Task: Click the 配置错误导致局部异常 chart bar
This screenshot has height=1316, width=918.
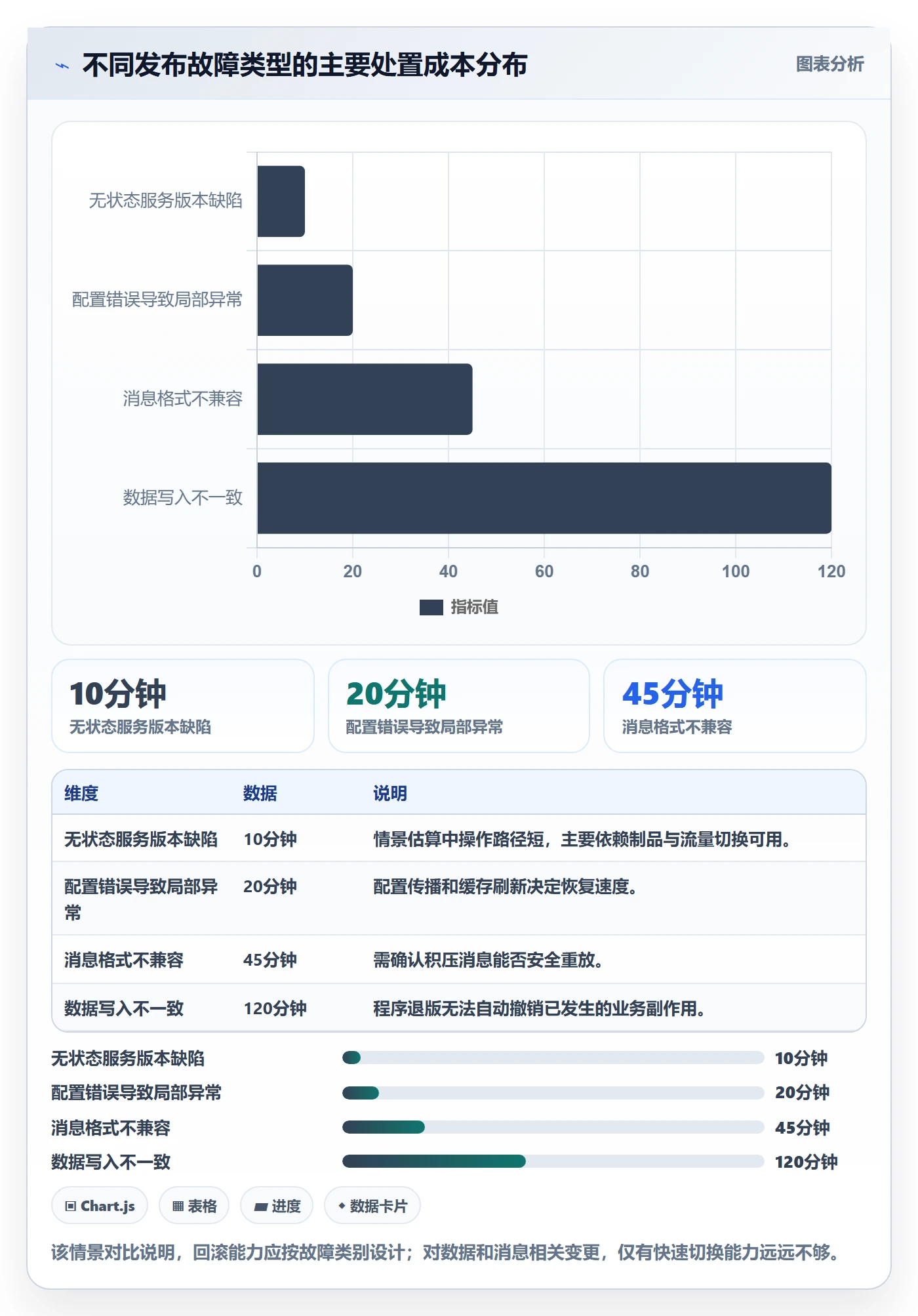Action: point(305,300)
